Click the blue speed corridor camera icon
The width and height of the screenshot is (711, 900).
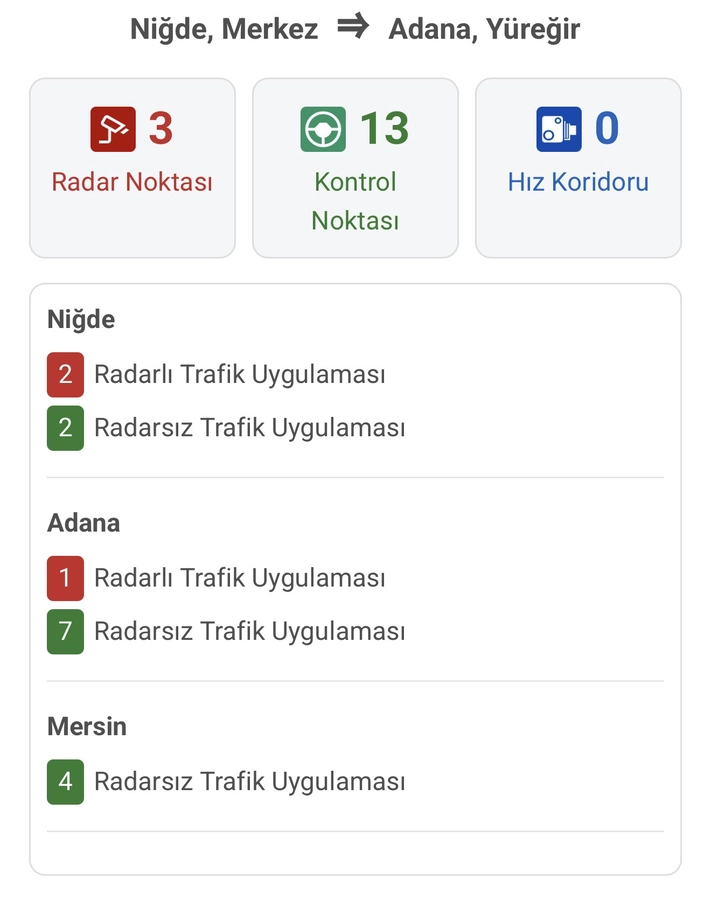(x=558, y=129)
